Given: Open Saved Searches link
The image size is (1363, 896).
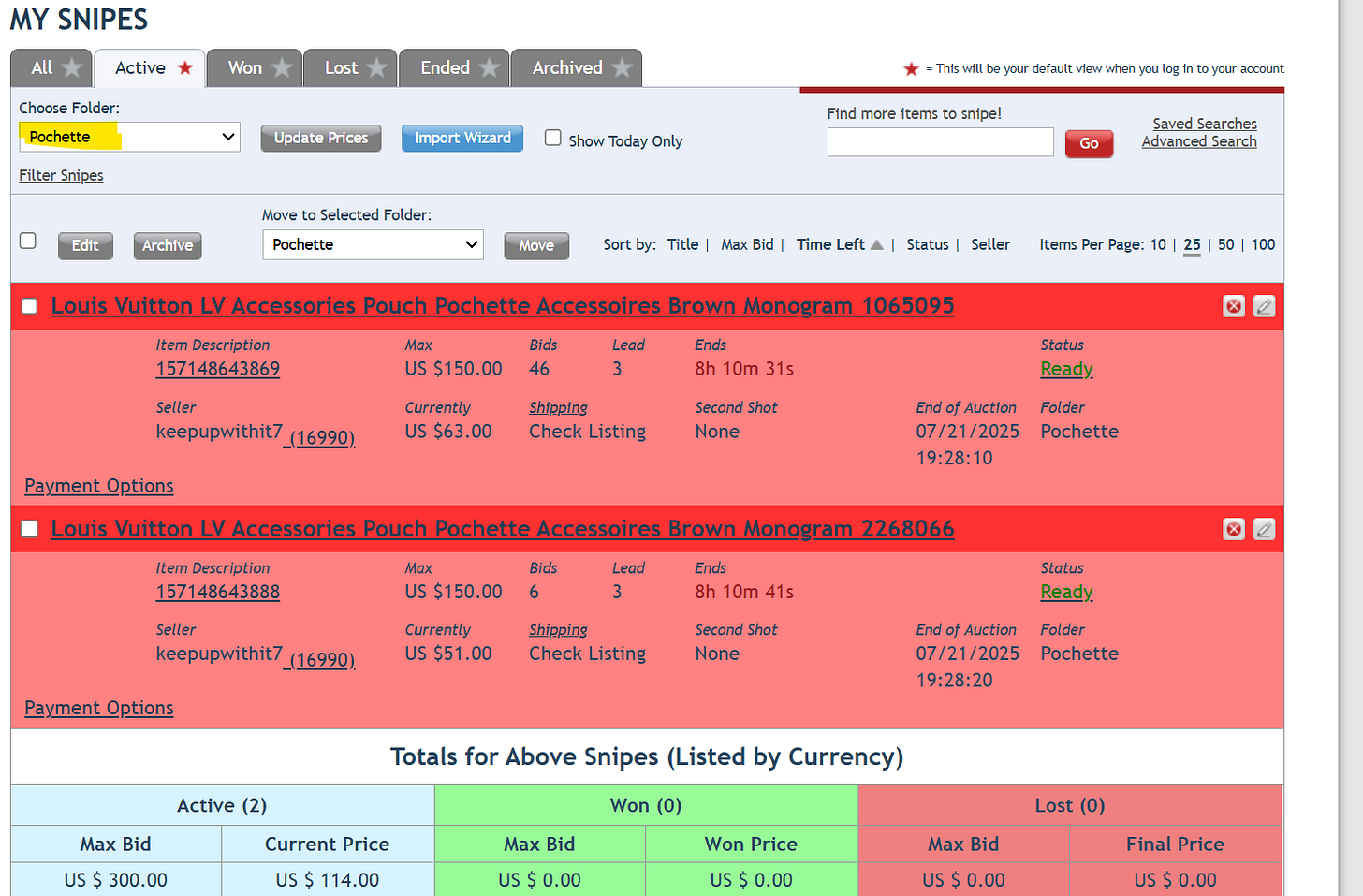Looking at the screenshot, I should point(1205,124).
